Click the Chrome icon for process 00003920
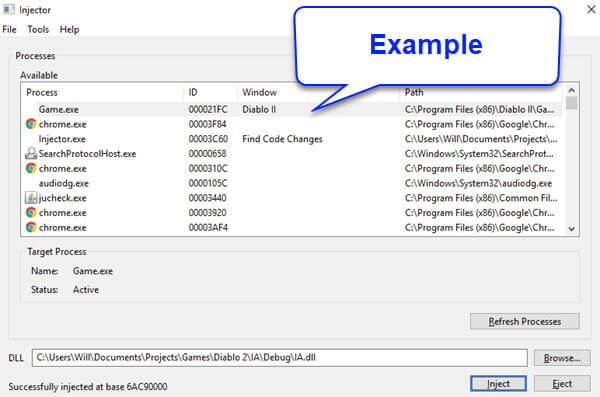600x397 pixels. 31,212
